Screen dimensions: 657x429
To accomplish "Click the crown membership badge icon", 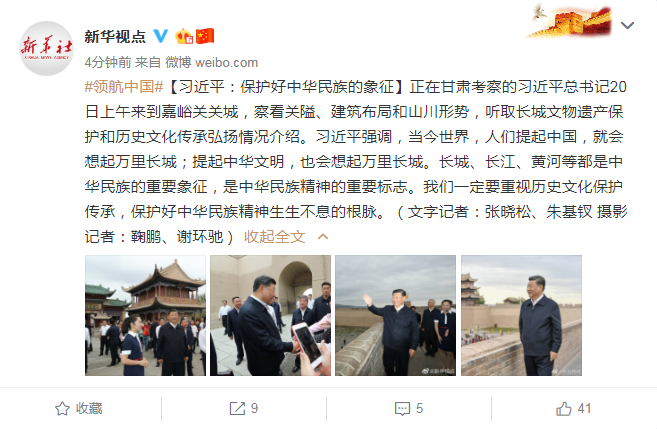I will point(184,36).
